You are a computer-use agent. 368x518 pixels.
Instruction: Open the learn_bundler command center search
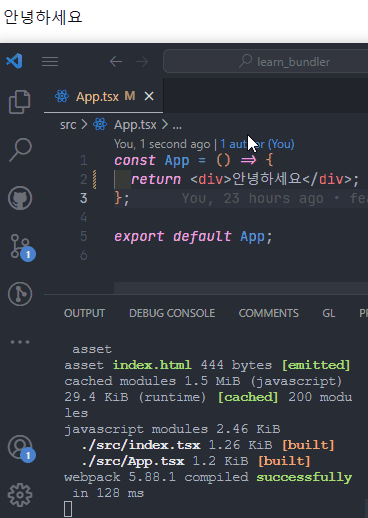point(266,61)
